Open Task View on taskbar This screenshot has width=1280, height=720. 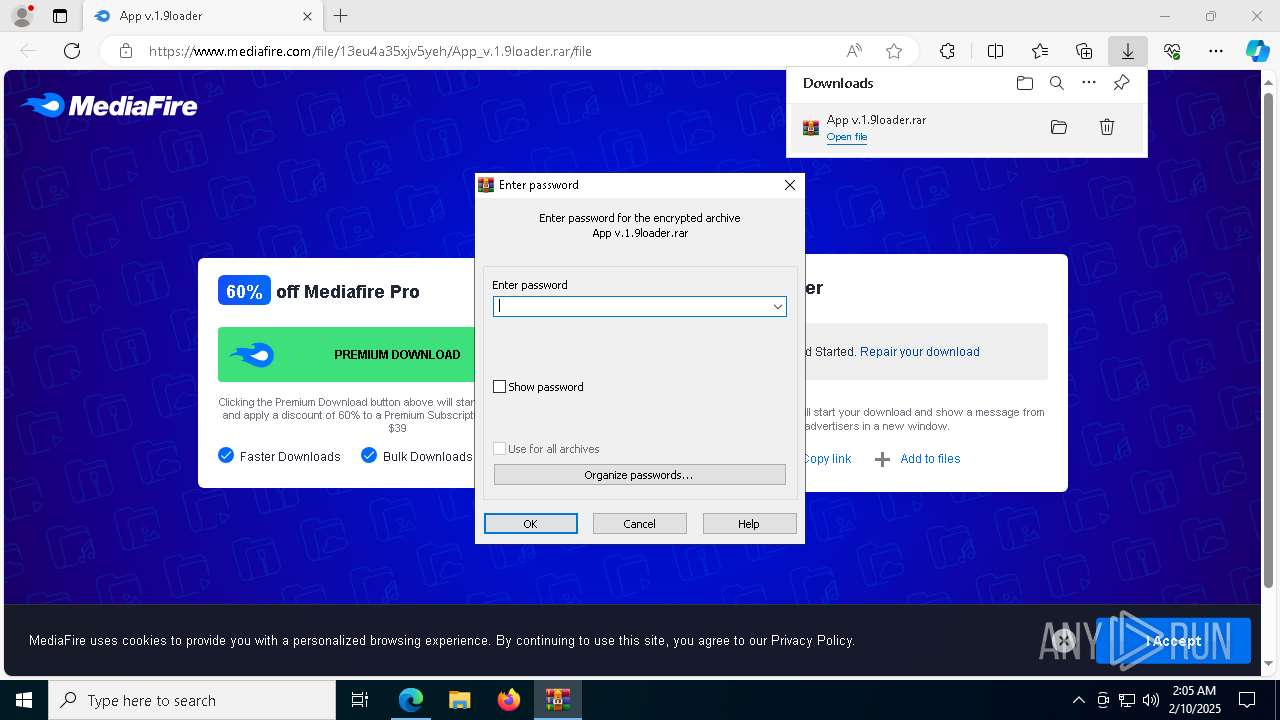pyautogui.click(x=360, y=700)
